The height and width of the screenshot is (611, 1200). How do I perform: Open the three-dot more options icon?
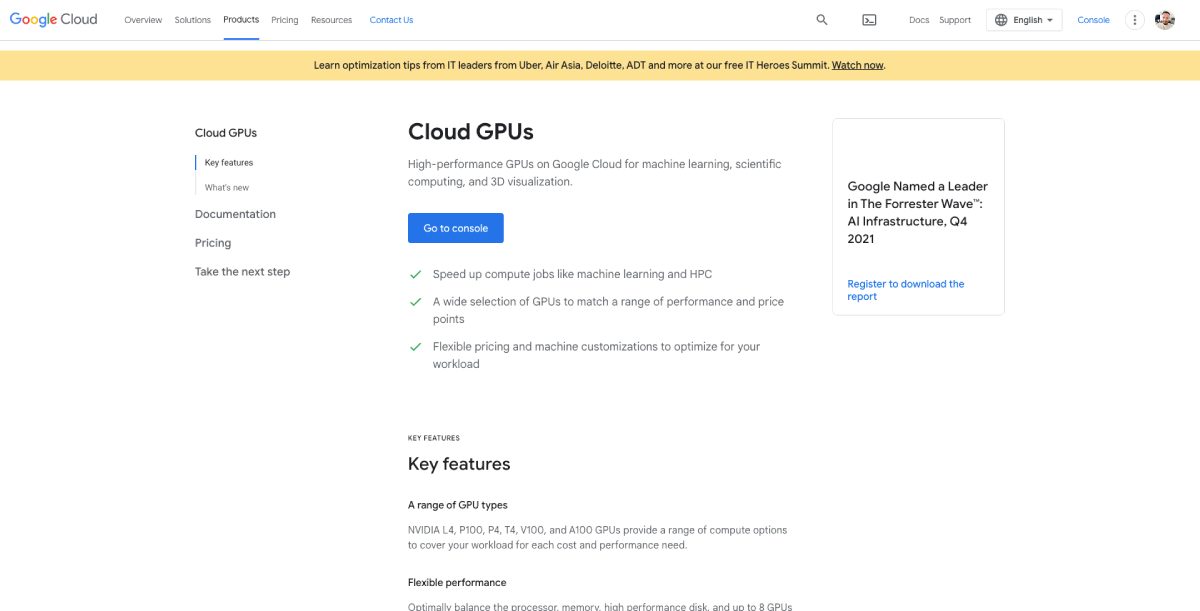(x=1135, y=19)
